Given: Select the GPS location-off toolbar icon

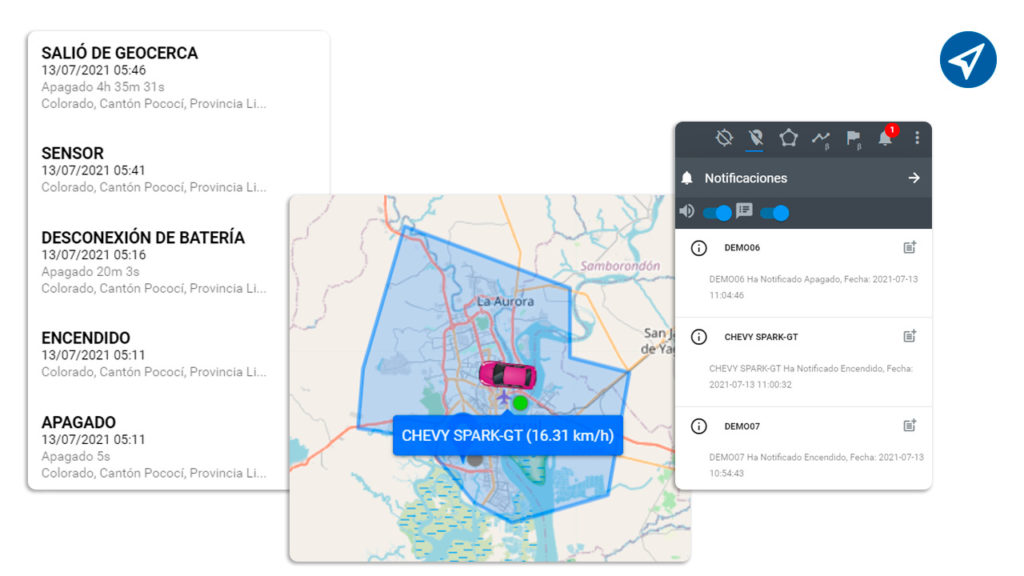Looking at the screenshot, I should coord(724,138).
